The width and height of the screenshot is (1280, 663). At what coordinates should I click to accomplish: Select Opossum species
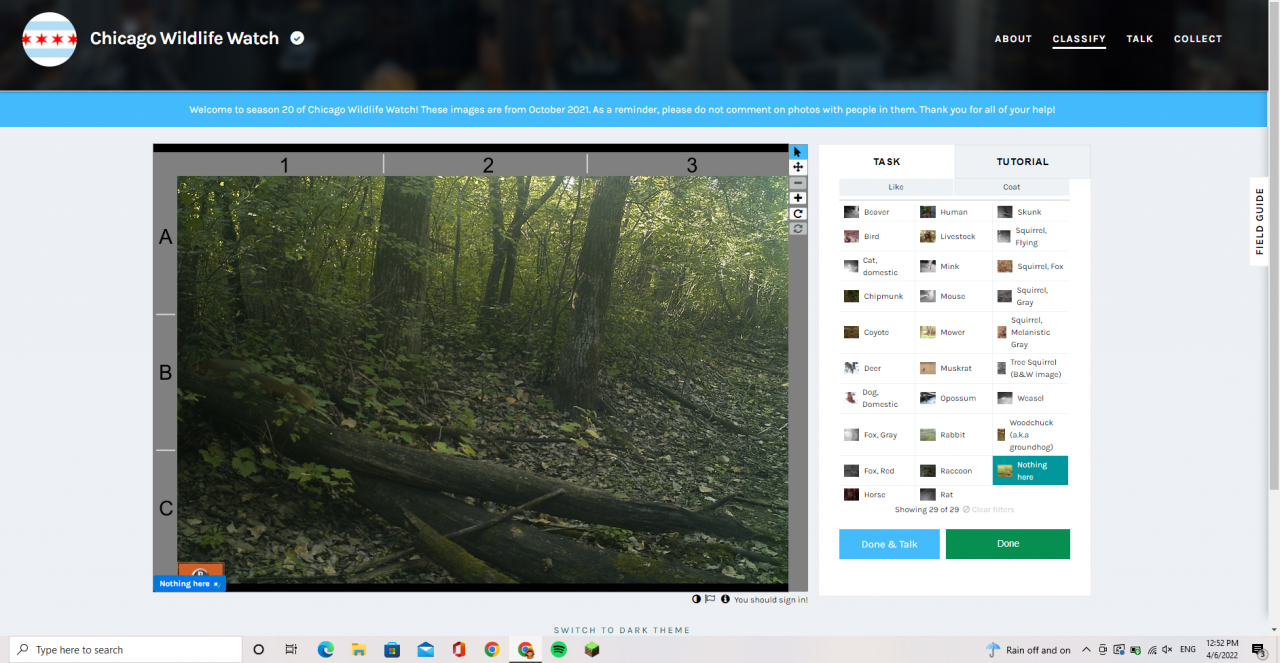coord(954,398)
